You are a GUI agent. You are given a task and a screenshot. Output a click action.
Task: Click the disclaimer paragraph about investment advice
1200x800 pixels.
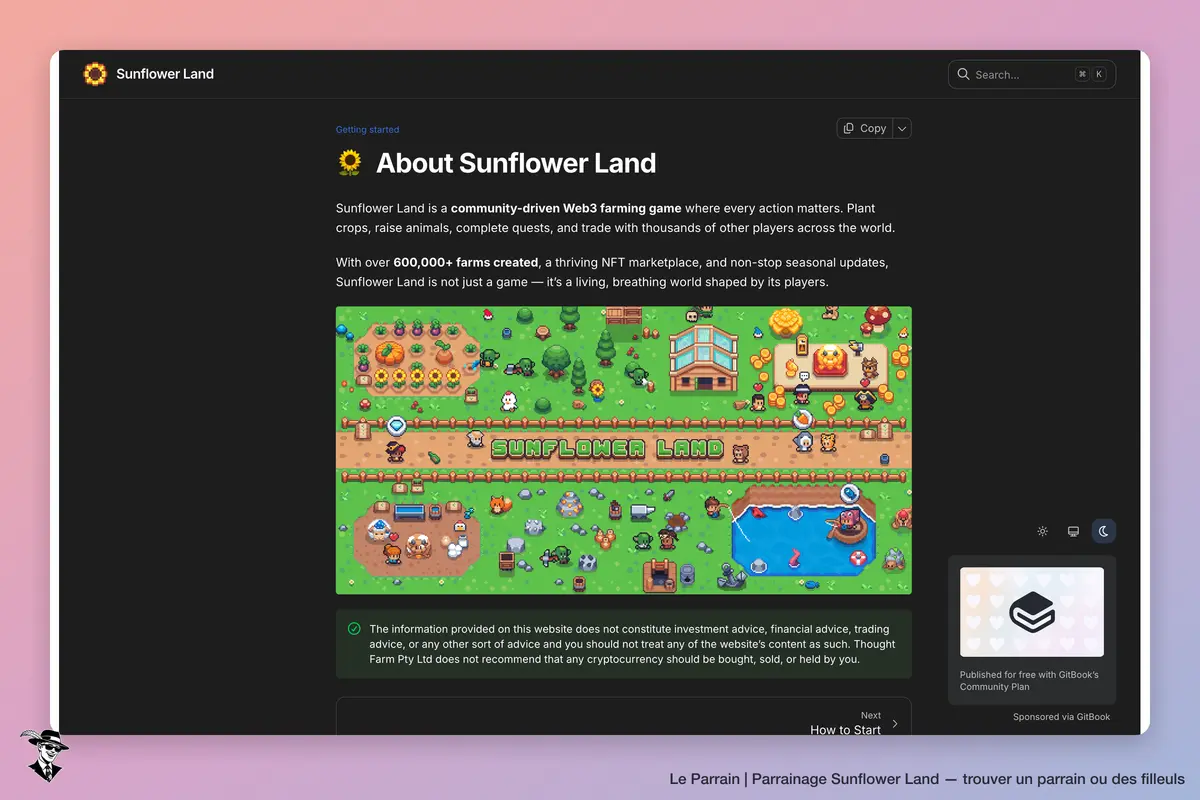632,644
